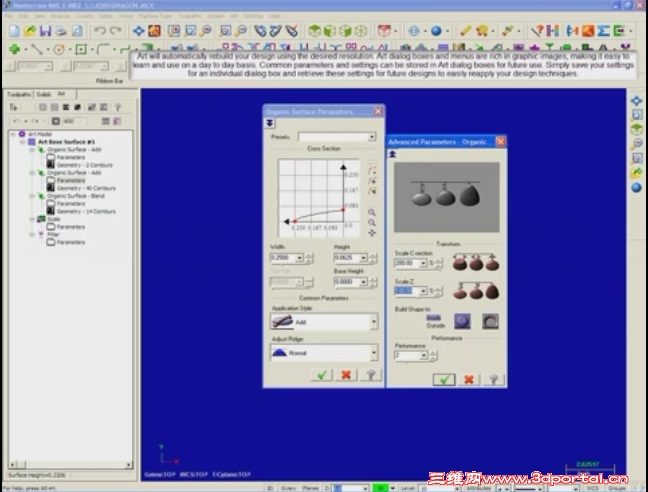Viewport: 648px width, 492px height.
Task: Click the green plus Create point icon
Action: pyautogui.click(x=14, y=49)
